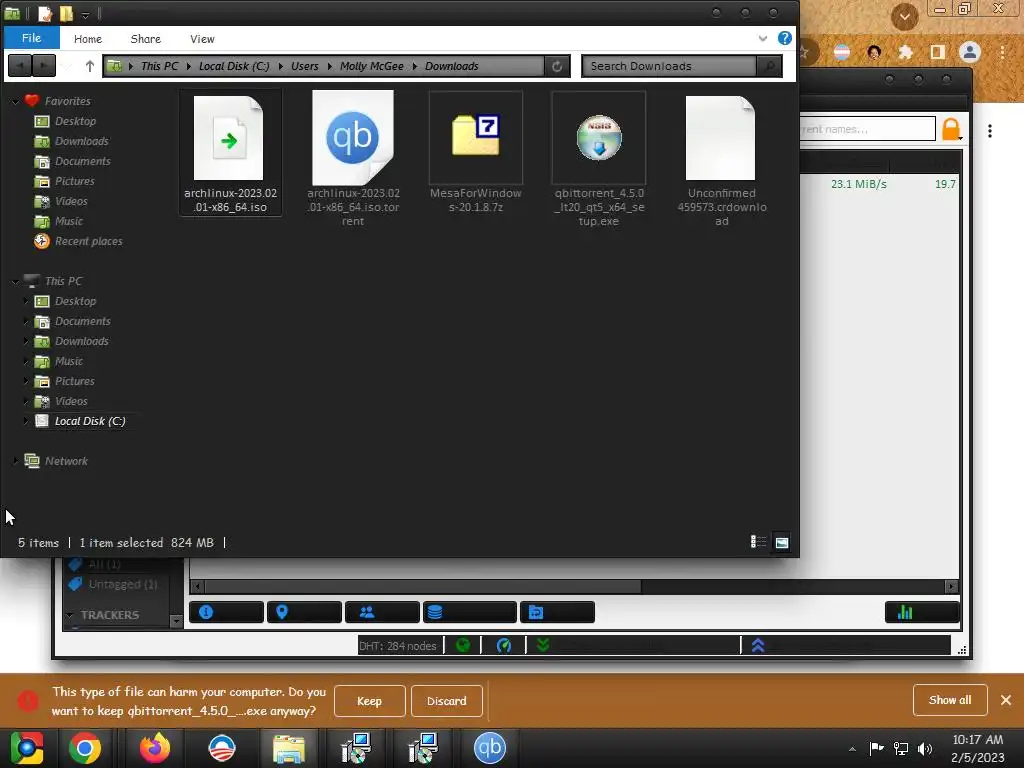Open the File menu in Explorer

[x=31, y=38]
